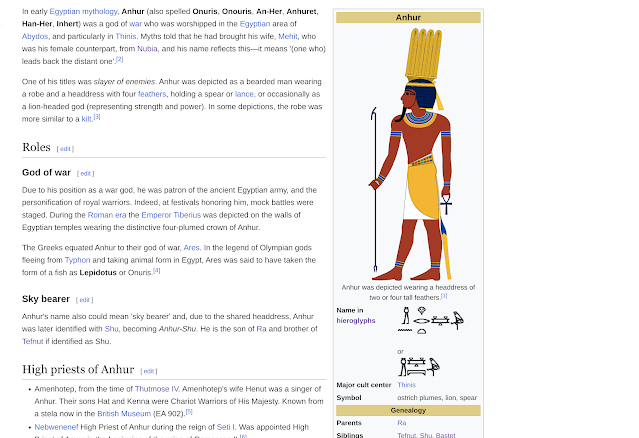
Task: Follow the British Museum link
Action: coord(124,414)
